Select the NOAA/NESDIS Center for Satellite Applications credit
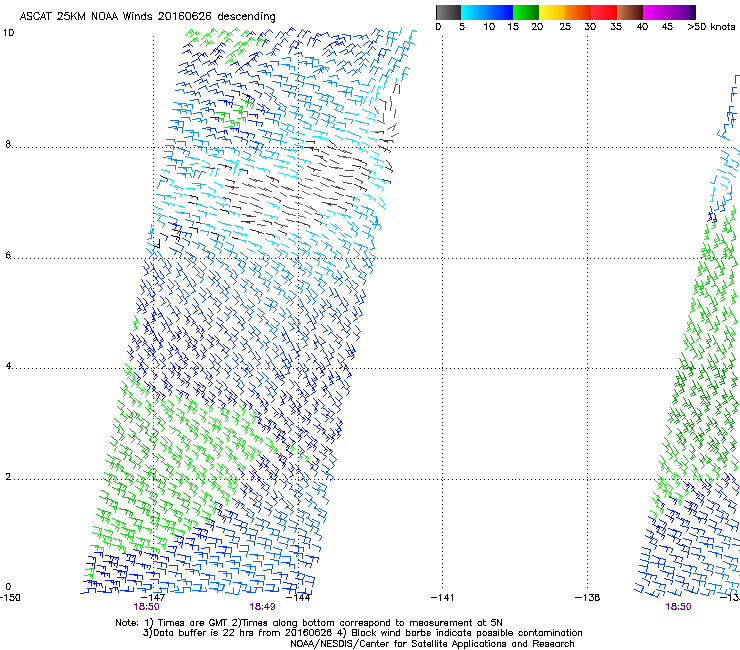 pos(432,643)
